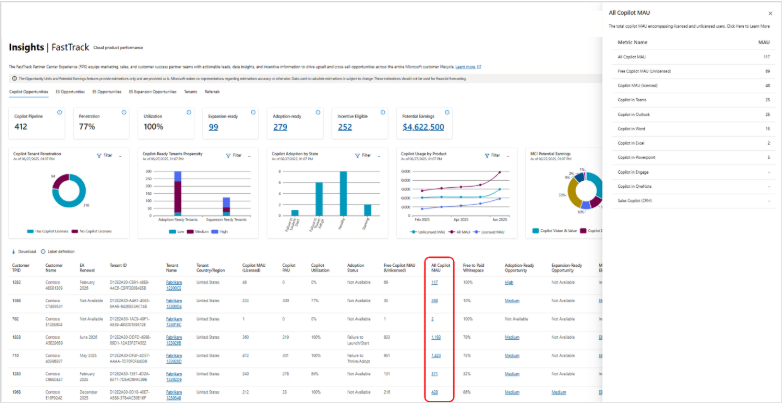The width and height of the screenshot is (782, 403).
Task: Select the Sales Copilot (CRM) row in panel
Action: click(x=691, y=201)
